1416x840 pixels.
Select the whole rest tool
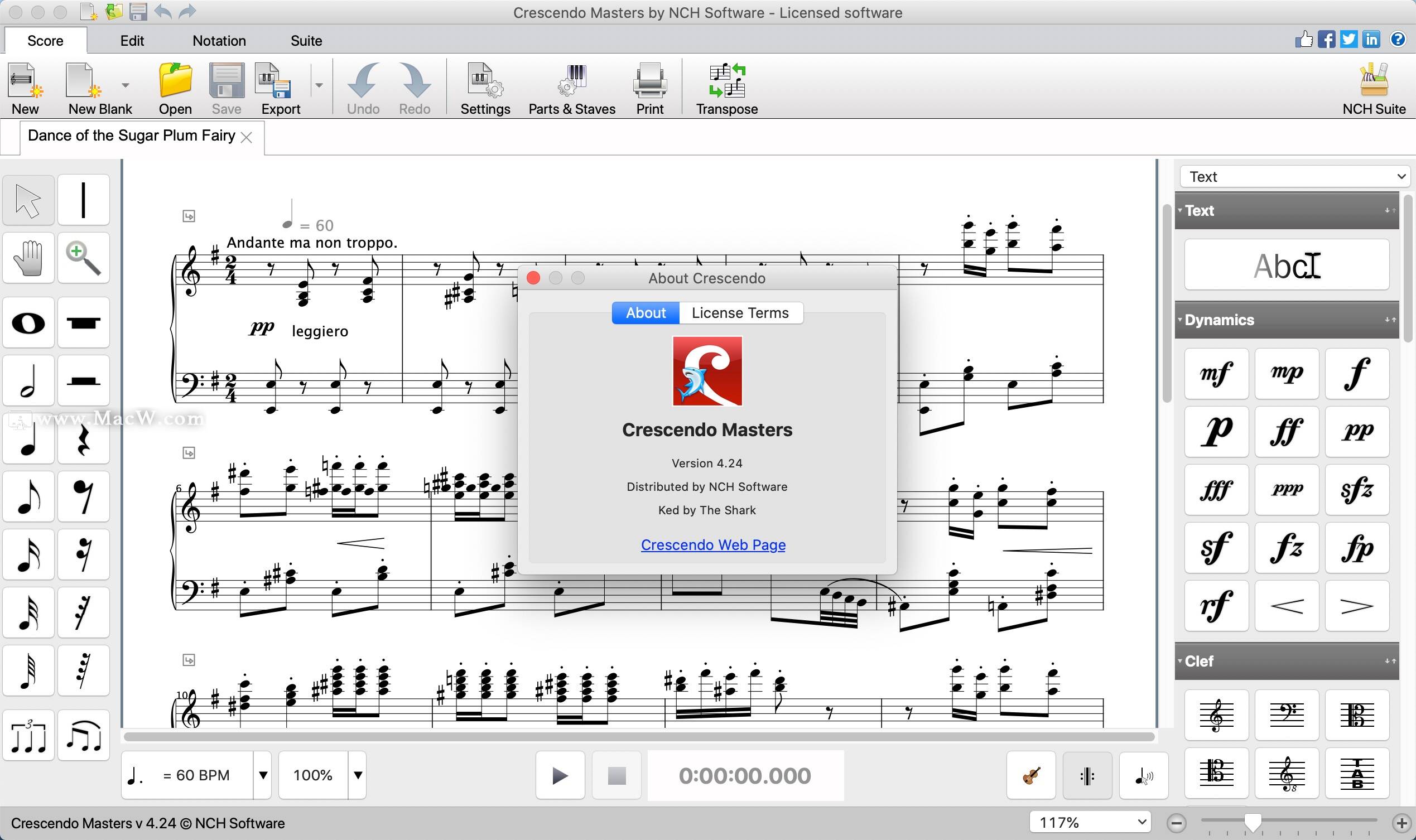point(83,322)
